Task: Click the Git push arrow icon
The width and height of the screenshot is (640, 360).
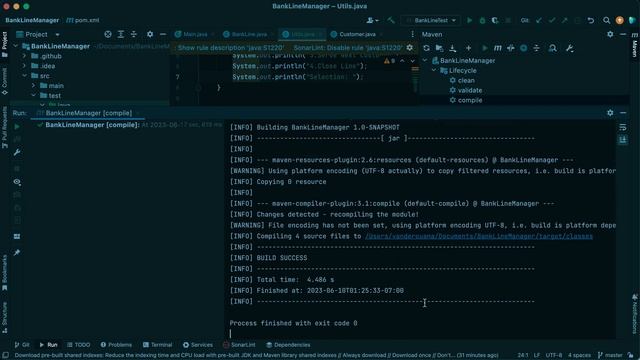Action: click(x=564, y=20)
